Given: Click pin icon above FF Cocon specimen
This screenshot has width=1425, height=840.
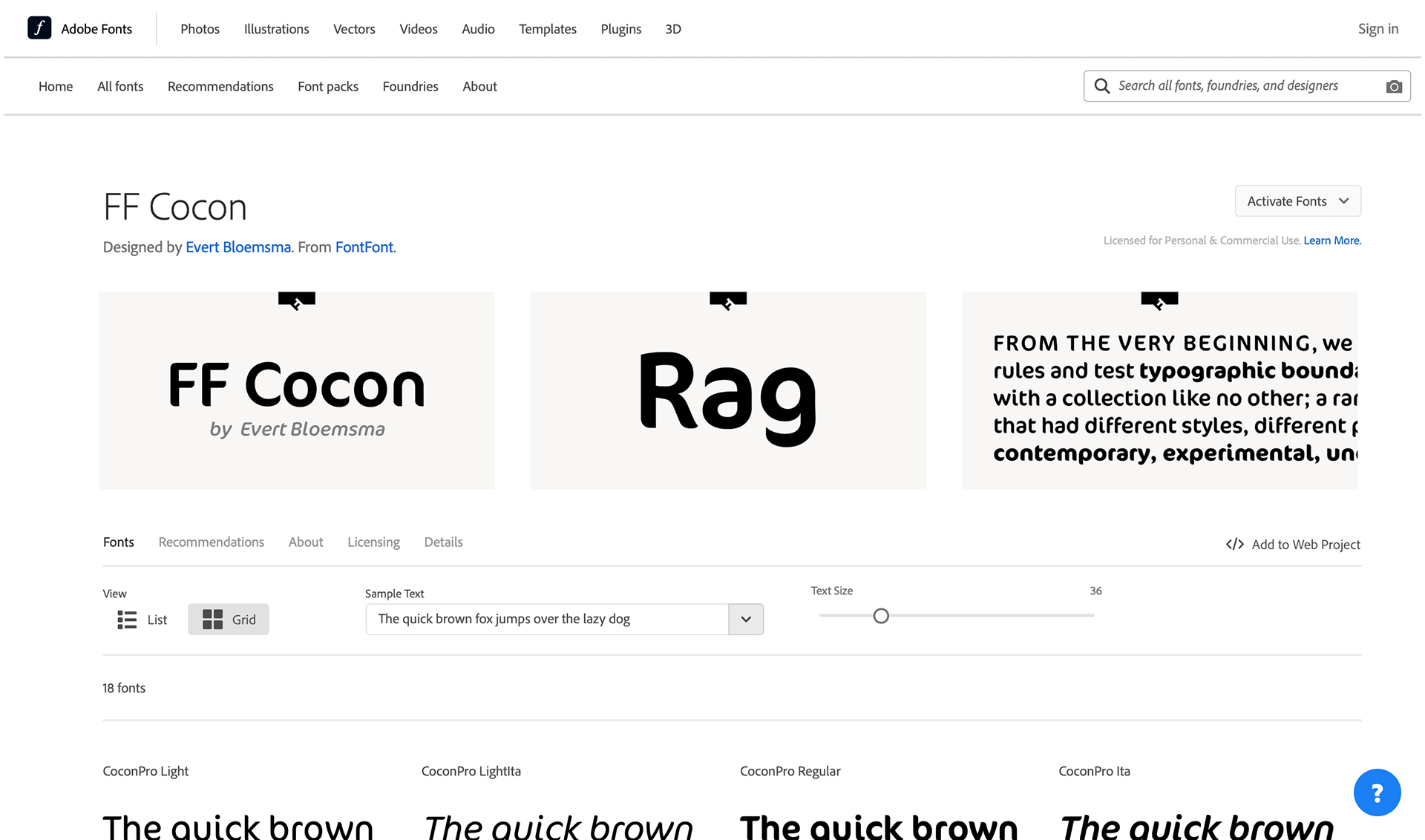Looking at the screenshot, I should pos(297,301).
